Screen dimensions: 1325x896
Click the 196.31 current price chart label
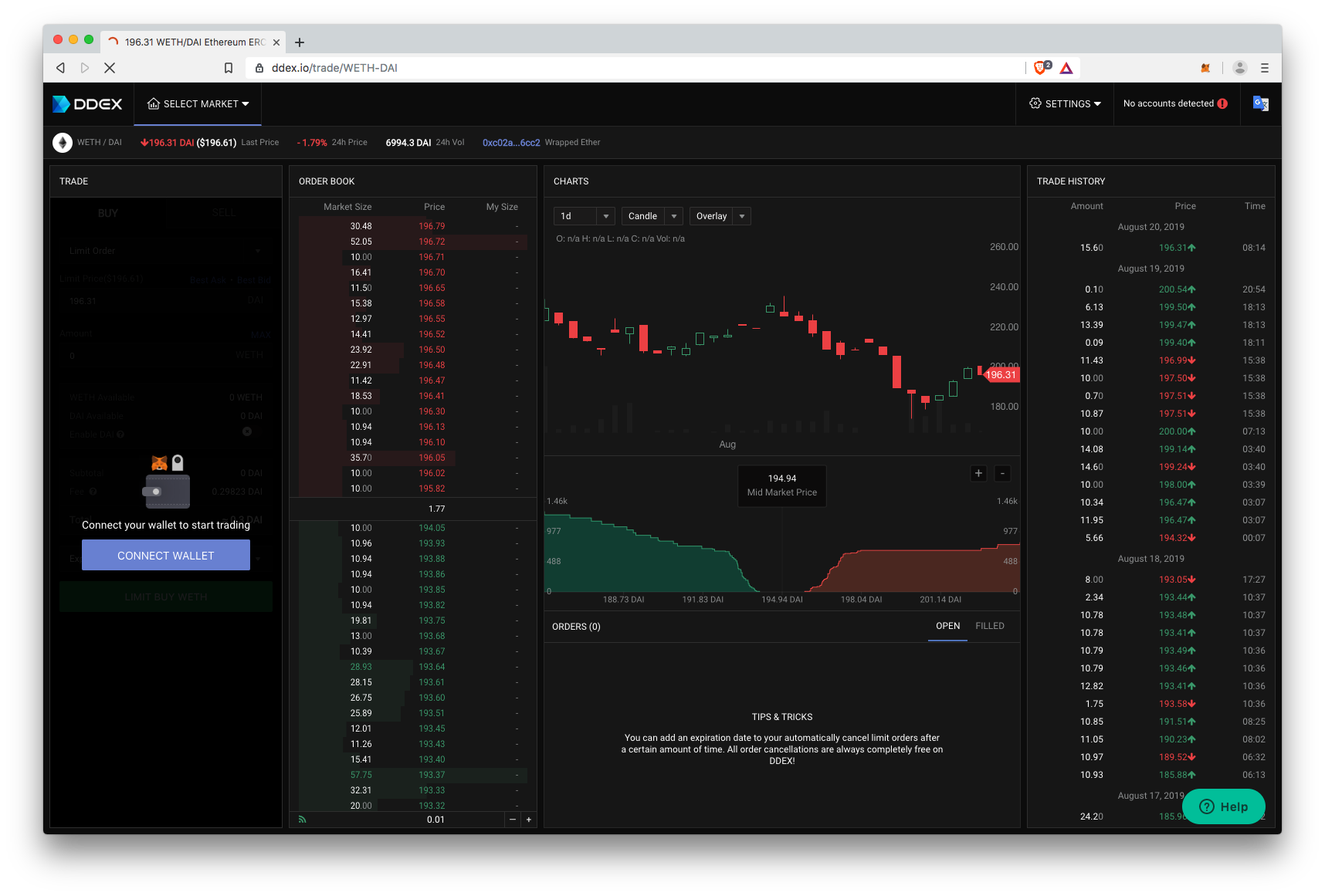(x=1001, y=375)
